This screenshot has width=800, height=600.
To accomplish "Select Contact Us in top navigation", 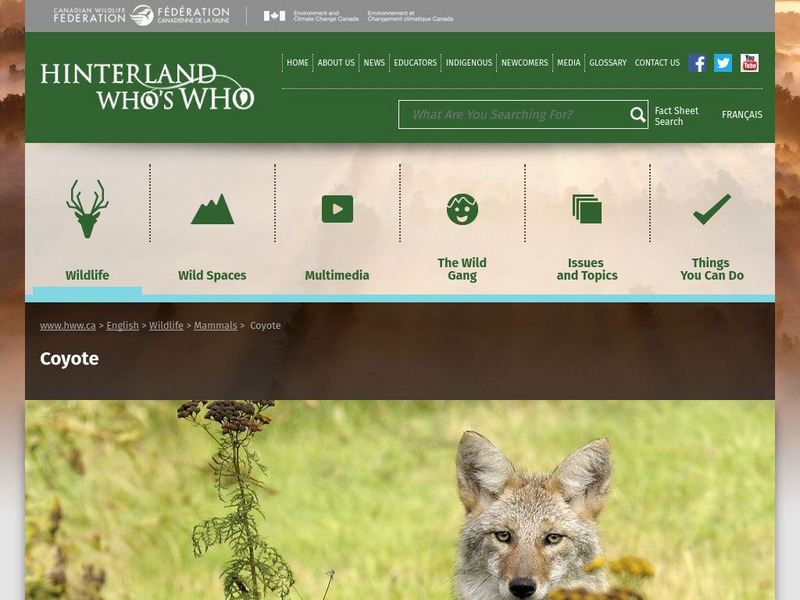I will click(657, 63).
